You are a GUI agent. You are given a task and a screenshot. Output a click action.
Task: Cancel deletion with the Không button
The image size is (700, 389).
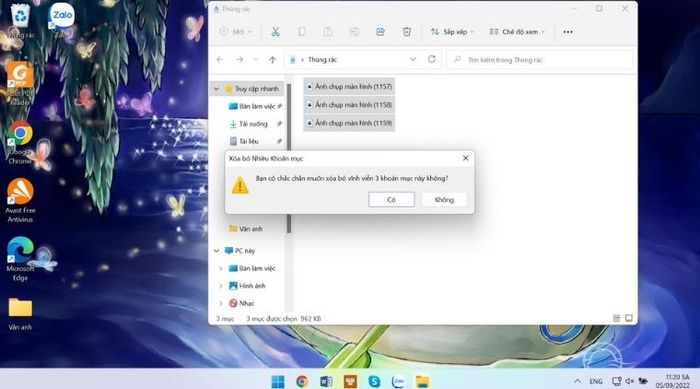[444, 200]
